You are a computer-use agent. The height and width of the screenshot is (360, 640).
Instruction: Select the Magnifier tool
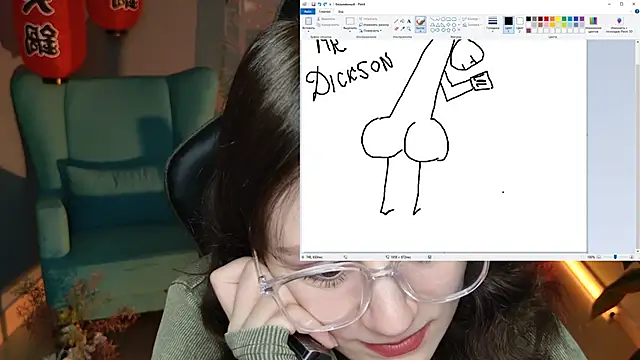(x=409, y=29)
